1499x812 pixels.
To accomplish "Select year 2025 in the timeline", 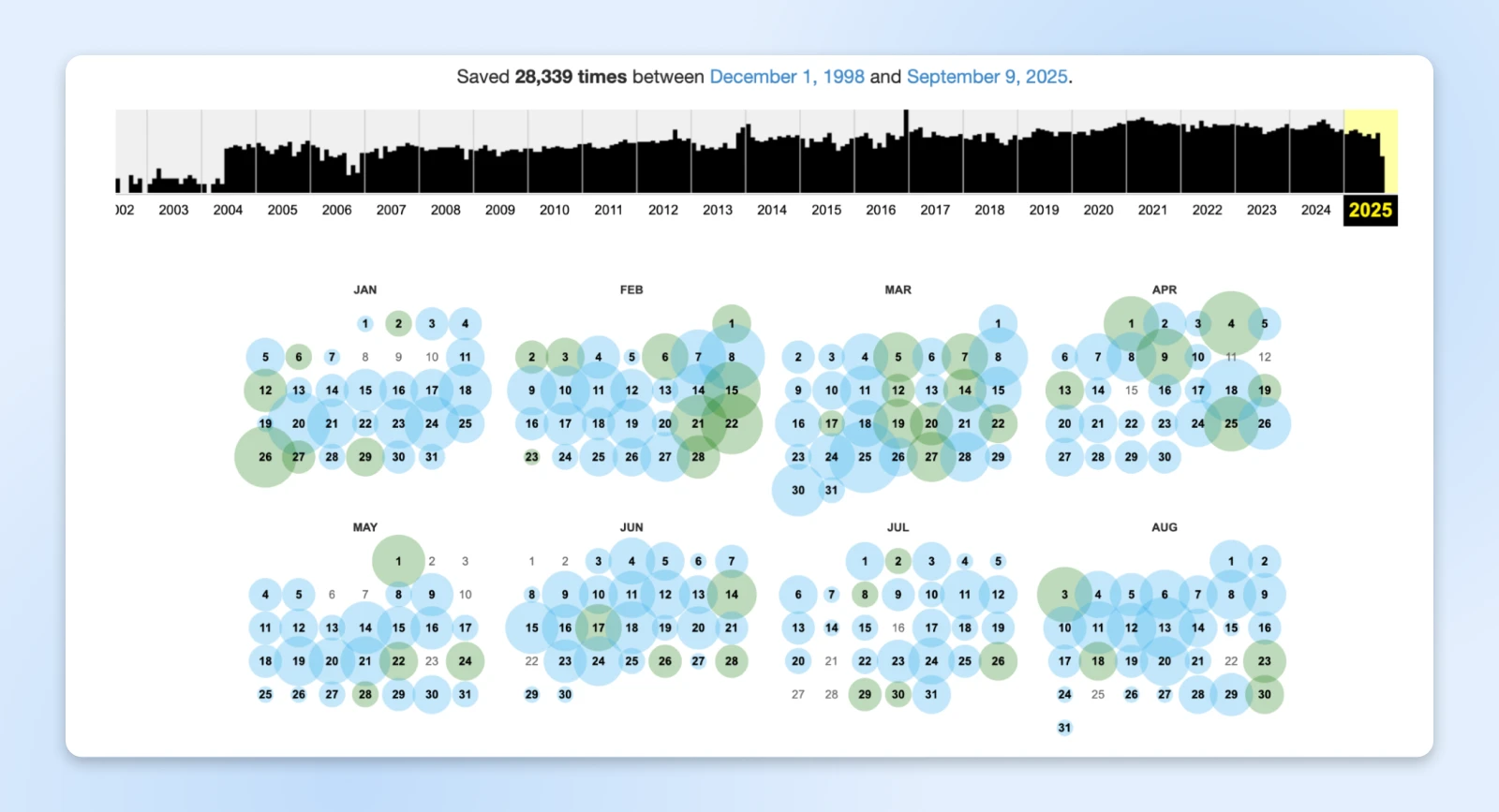I will click(x=1370, y=210).
